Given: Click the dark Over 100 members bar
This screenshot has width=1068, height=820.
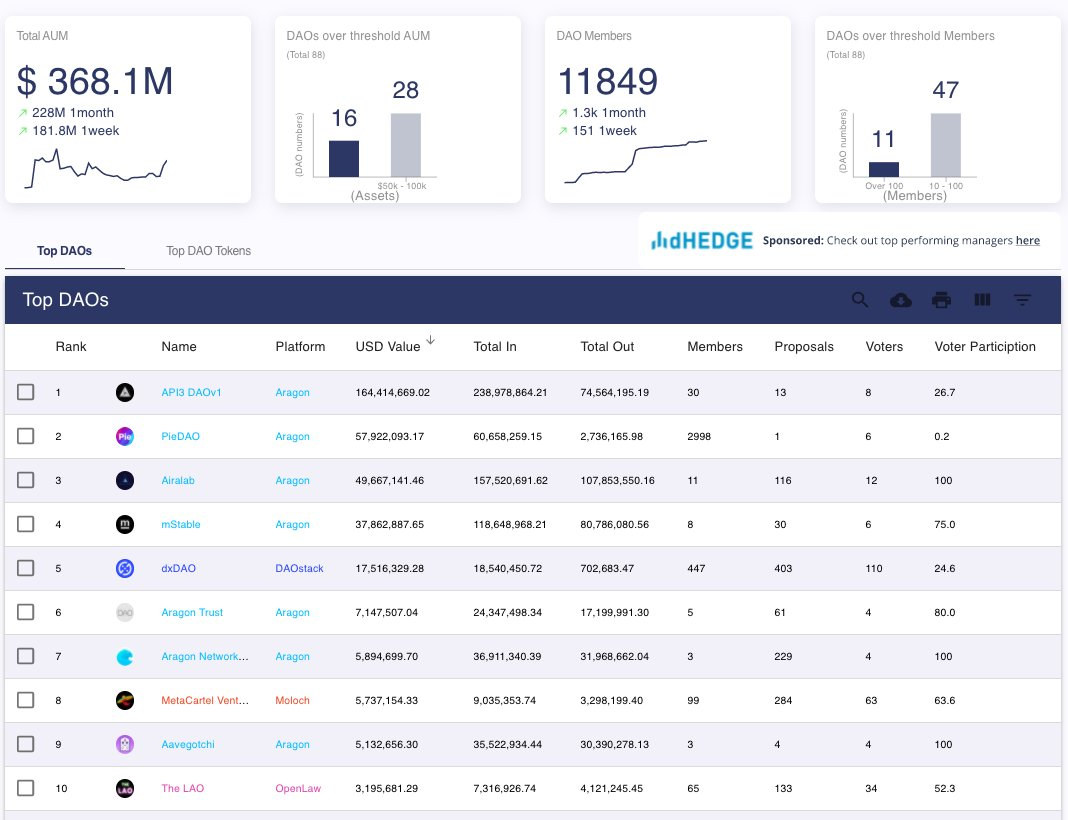Looking at the screenshot, I should pos(883,170).
